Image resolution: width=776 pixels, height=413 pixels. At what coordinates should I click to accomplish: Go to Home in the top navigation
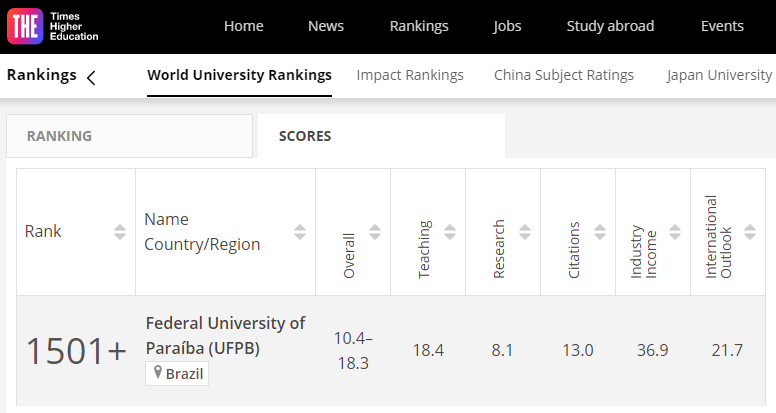(243, 26)
